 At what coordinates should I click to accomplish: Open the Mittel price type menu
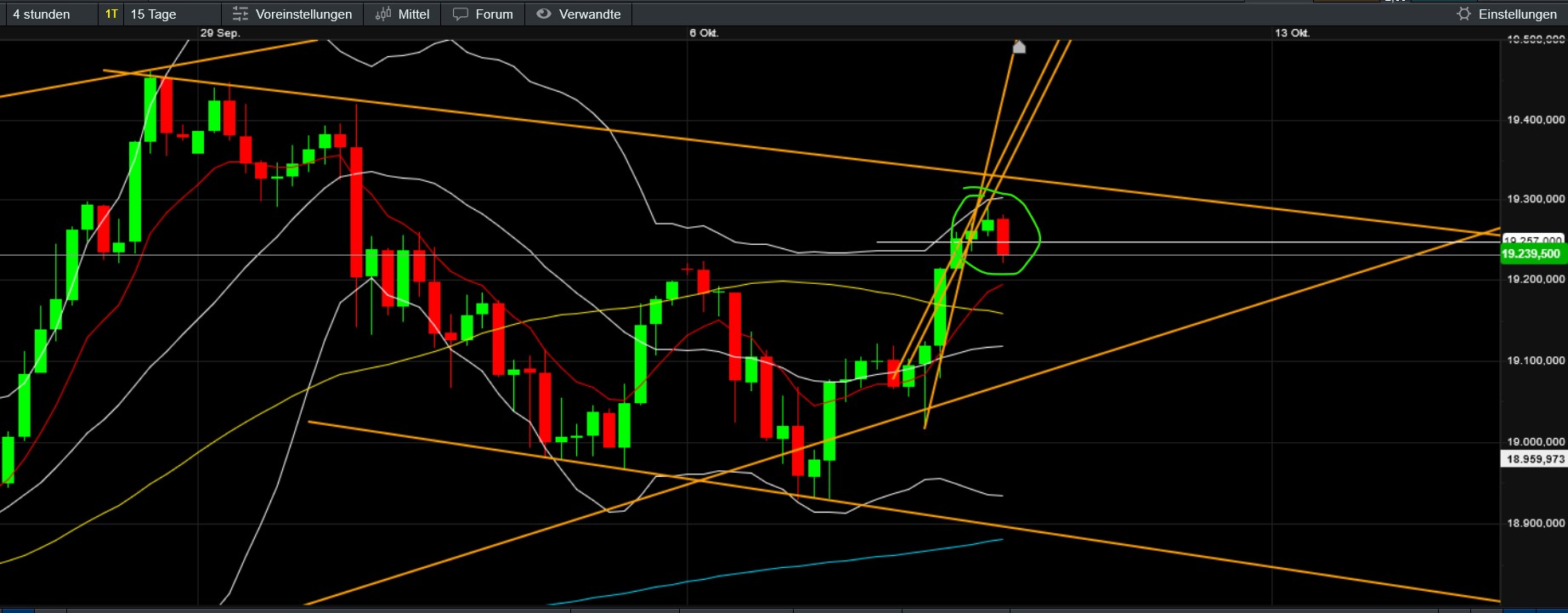click(x=403, y=14)
